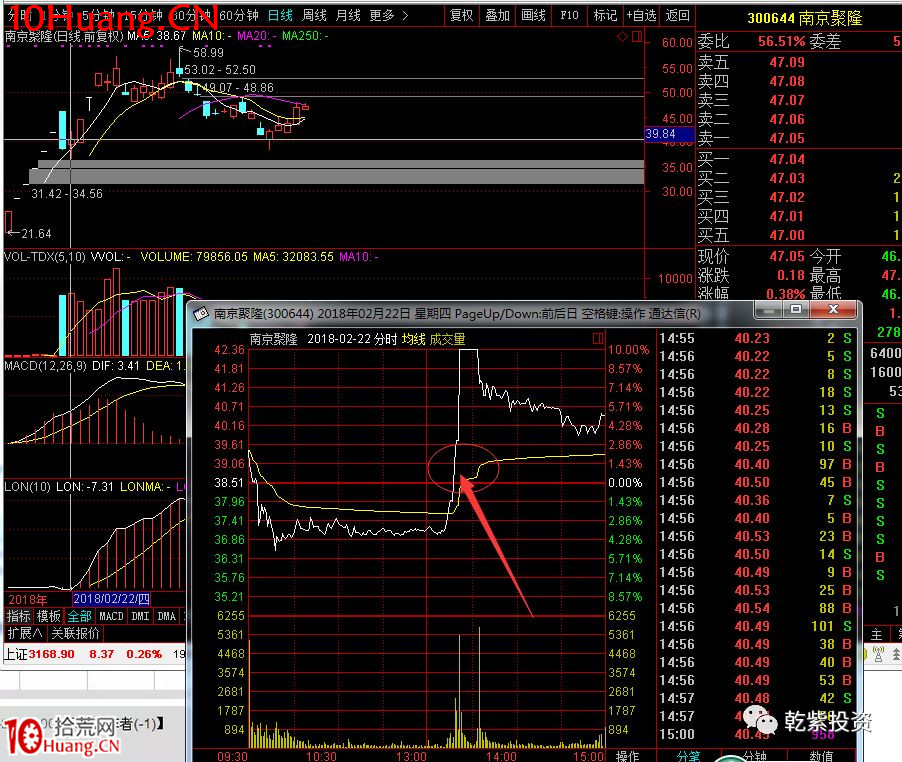Screen dimensions: 902x762
Task: Click the 返回 back button
Action: [678, 16]
